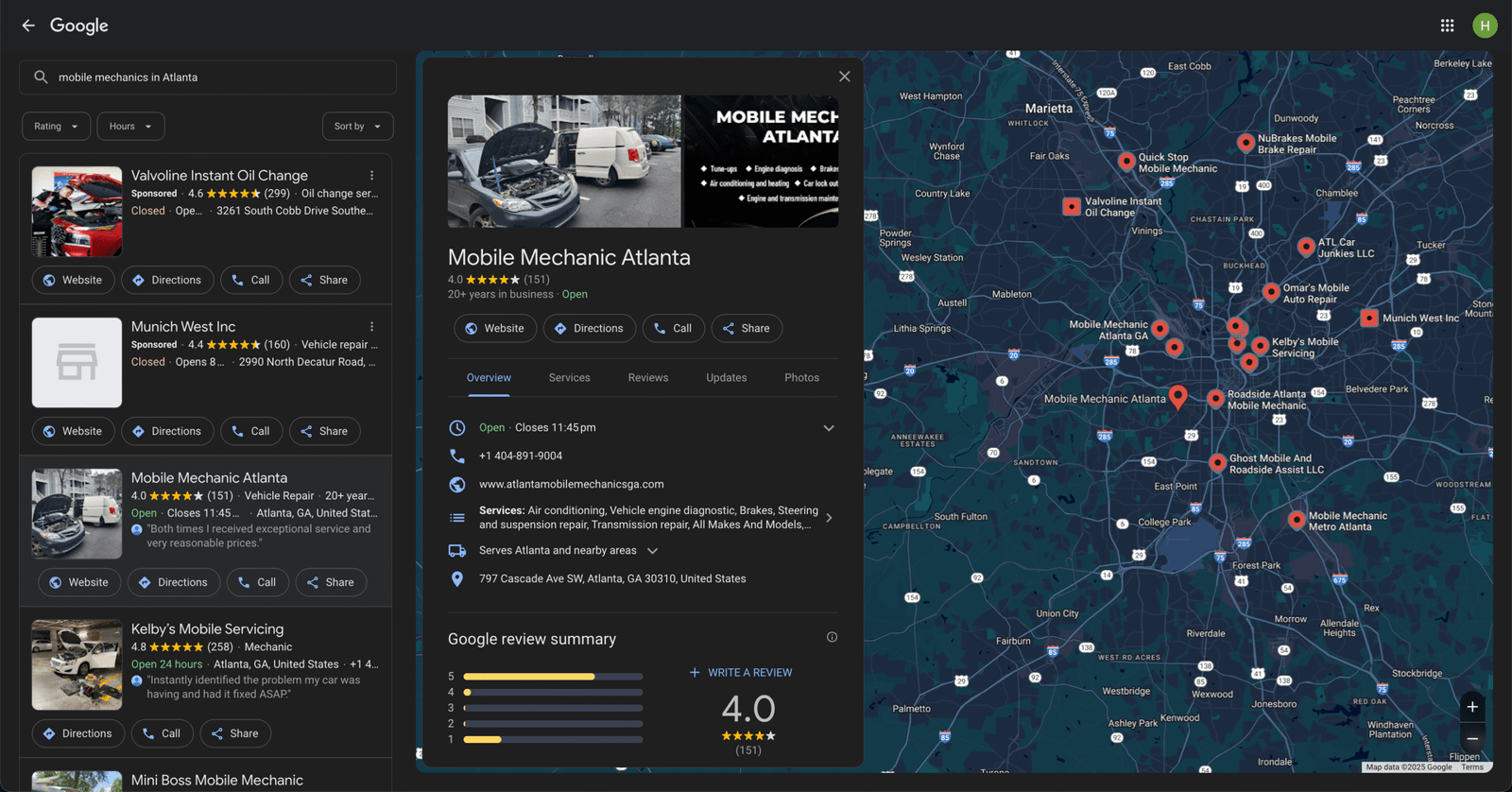Select the ATL Car Junkies LLC map pin

coord(1306,247)
